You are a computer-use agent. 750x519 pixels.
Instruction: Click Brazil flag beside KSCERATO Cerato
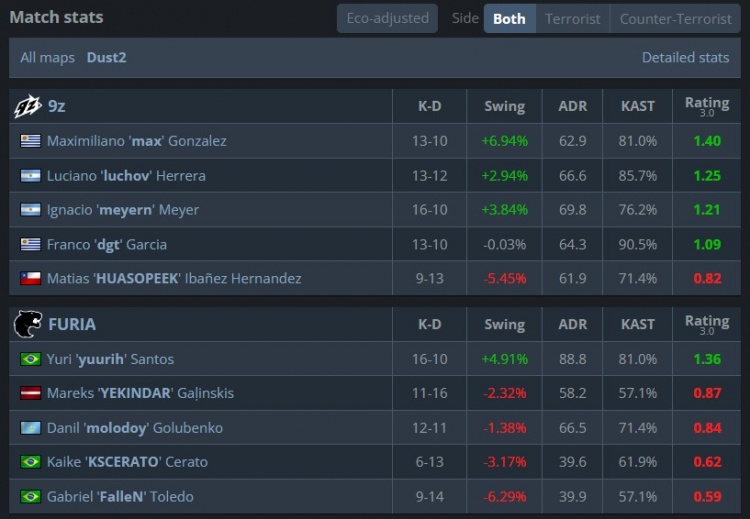click(x=31, y=462)
